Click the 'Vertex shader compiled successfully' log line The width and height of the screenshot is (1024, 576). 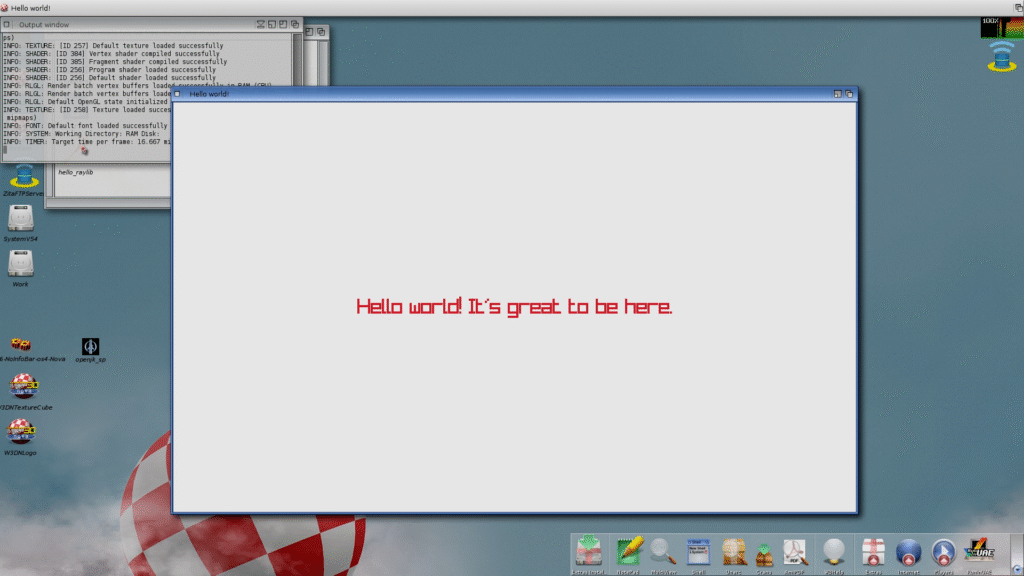pos(111,54)
